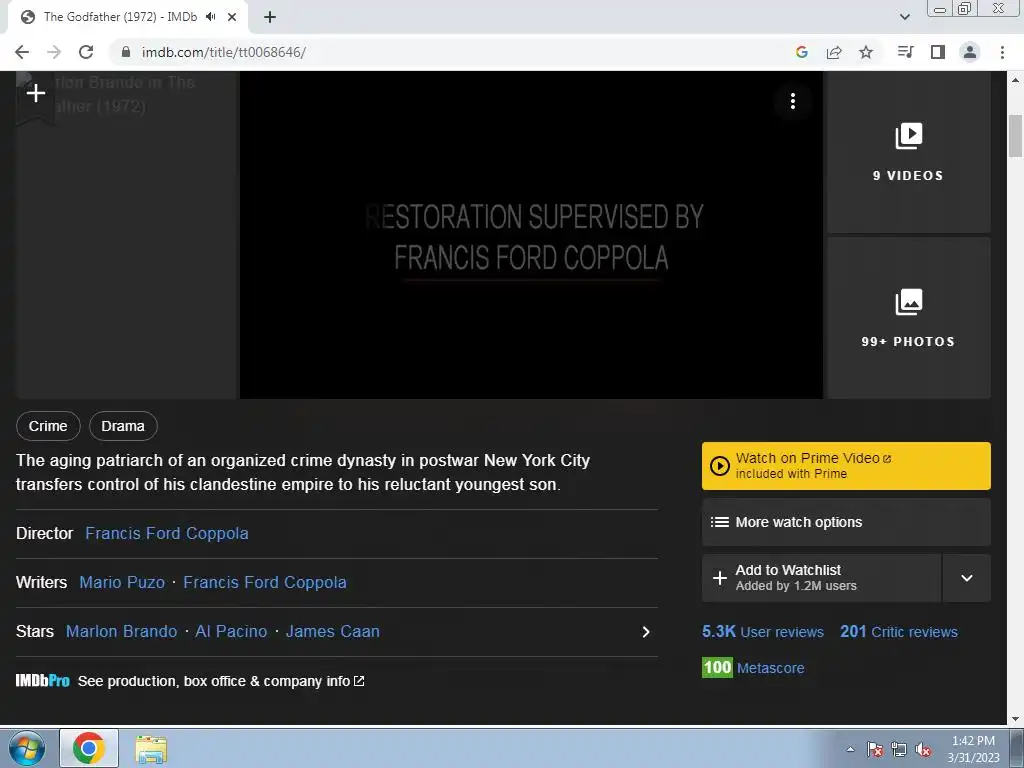Screen dimensions: 1024x768
Task: Click the muted volume tray icon
Action: tap(923, 749)
